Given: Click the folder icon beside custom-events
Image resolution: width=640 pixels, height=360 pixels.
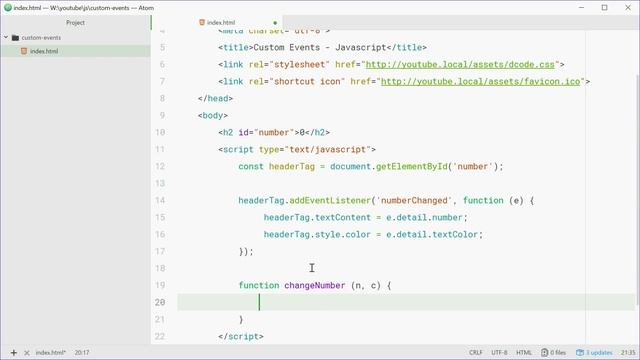Looking at the screenshot, I should pos(16,38).
